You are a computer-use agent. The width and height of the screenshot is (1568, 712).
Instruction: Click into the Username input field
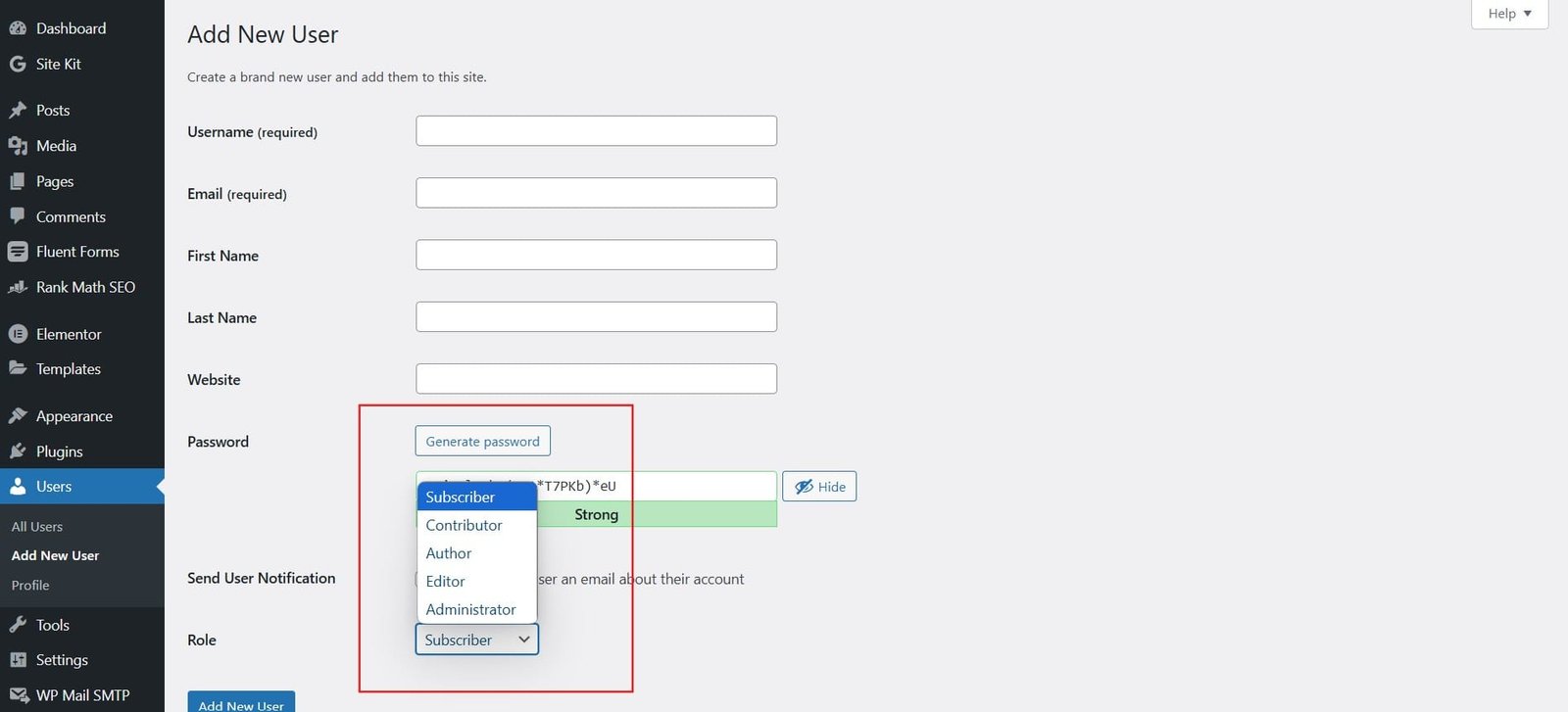point(596,131)
